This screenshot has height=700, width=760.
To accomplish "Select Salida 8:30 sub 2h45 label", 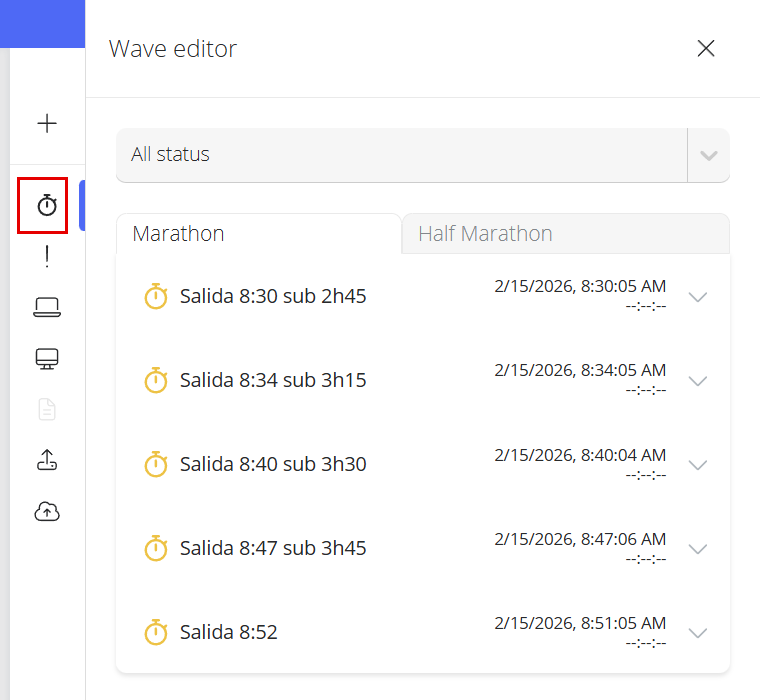I will [273, 296].
